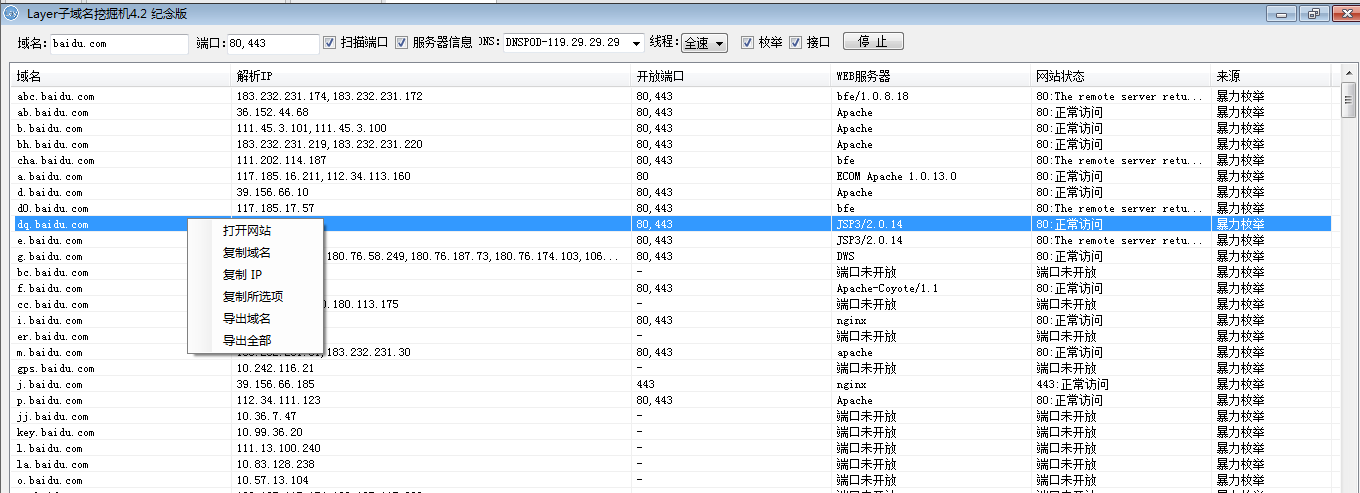Select the o.baidu.com row
This screenshot has width=1360, height=493.
671,480
